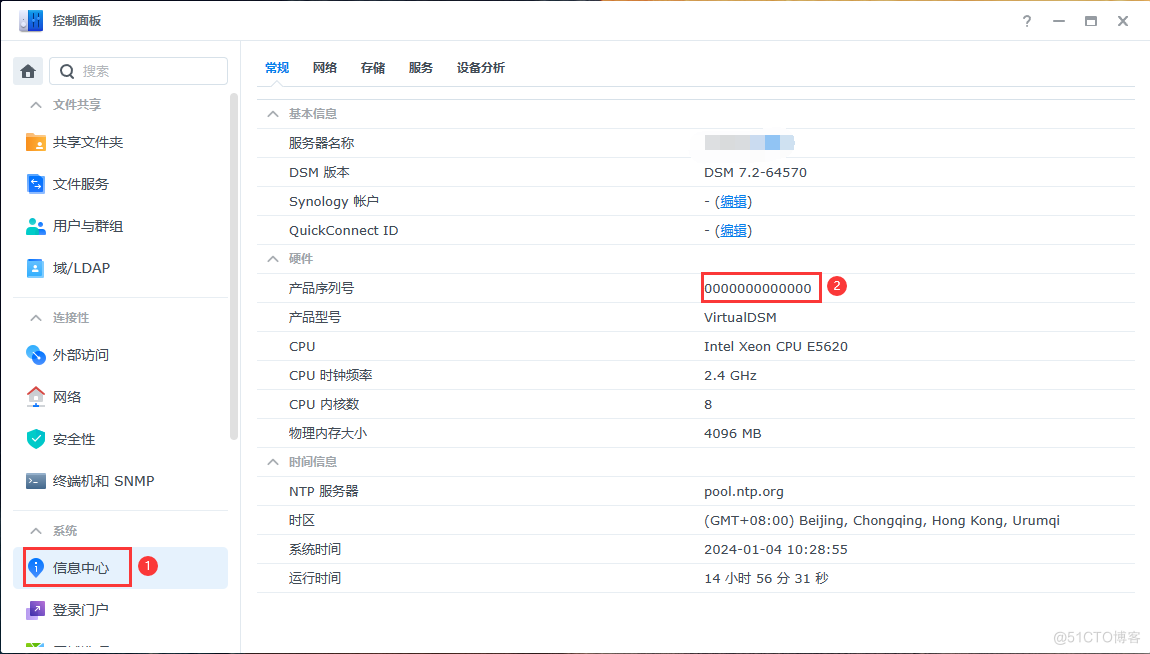This screenshot has height=654, width=1150.
Task: Click the 4096 MB memory value
Action: 733,433
